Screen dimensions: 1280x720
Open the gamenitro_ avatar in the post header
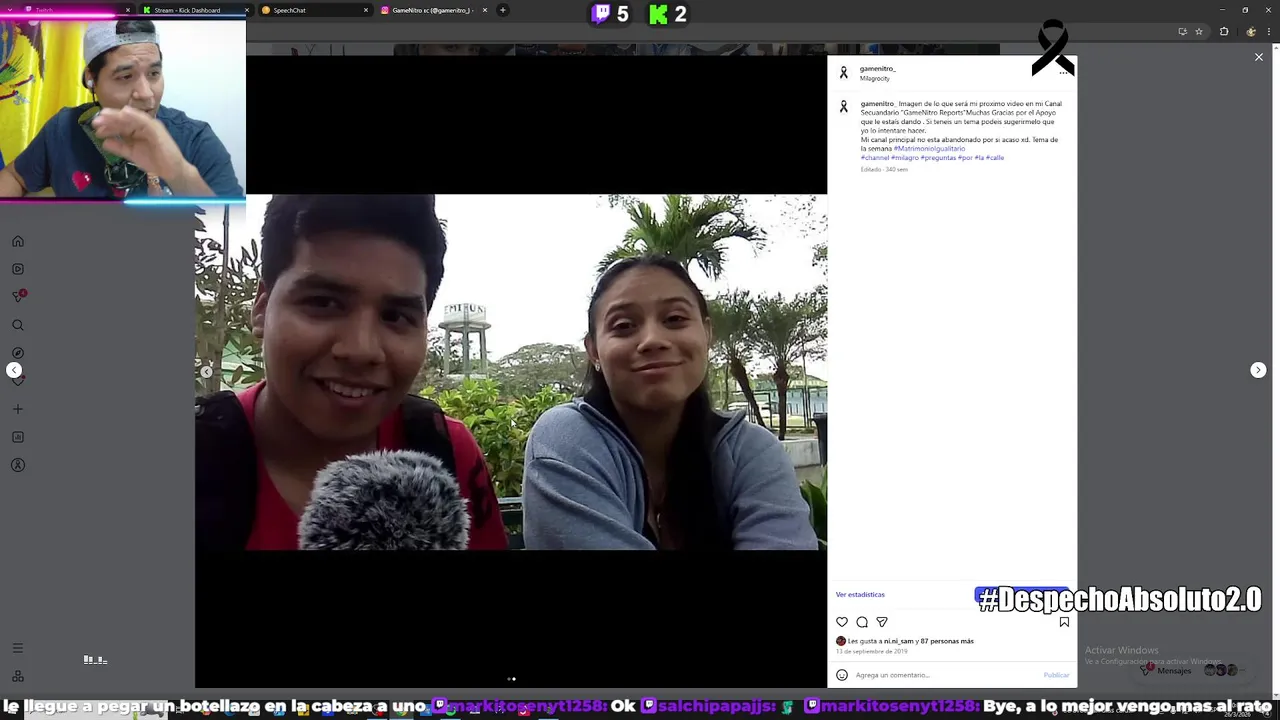coord(843,73)
